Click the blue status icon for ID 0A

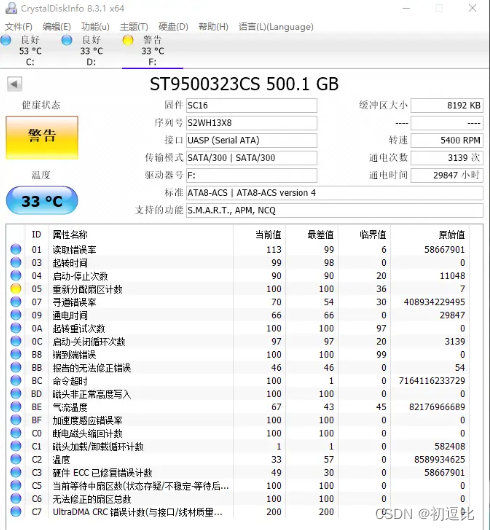[x=16, y=328]
